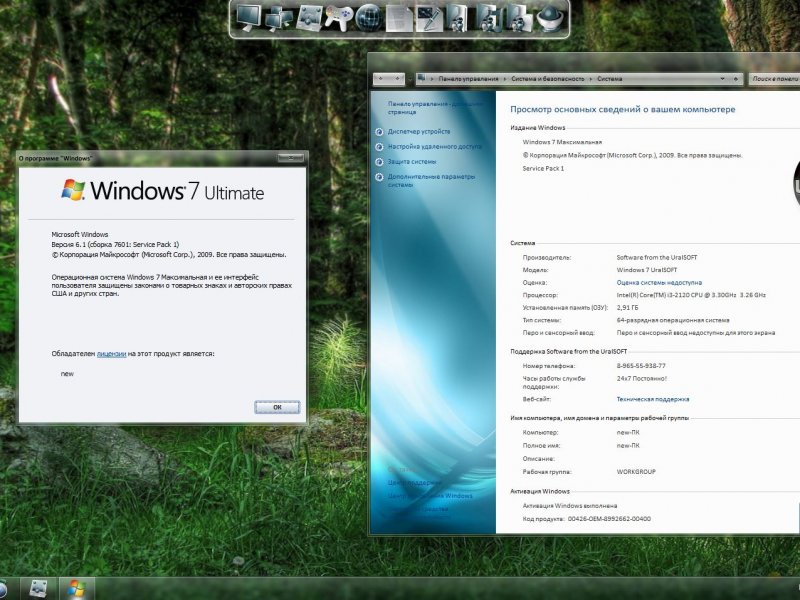Click Система breadcrumb in address bar
The image size is (800, 600).
[x=610, y=79]
